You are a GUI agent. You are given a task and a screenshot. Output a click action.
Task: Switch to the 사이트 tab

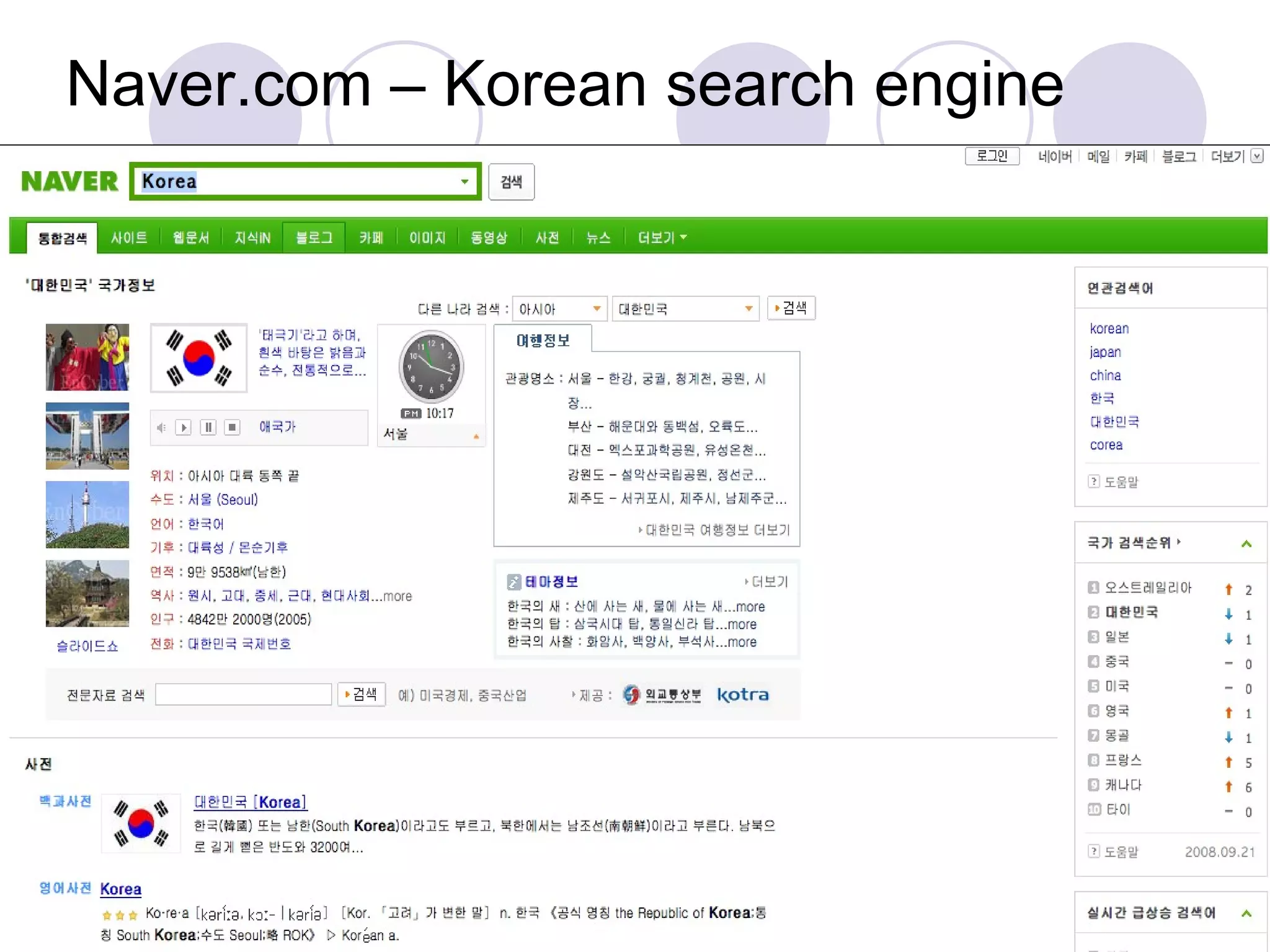click(129, 237)
